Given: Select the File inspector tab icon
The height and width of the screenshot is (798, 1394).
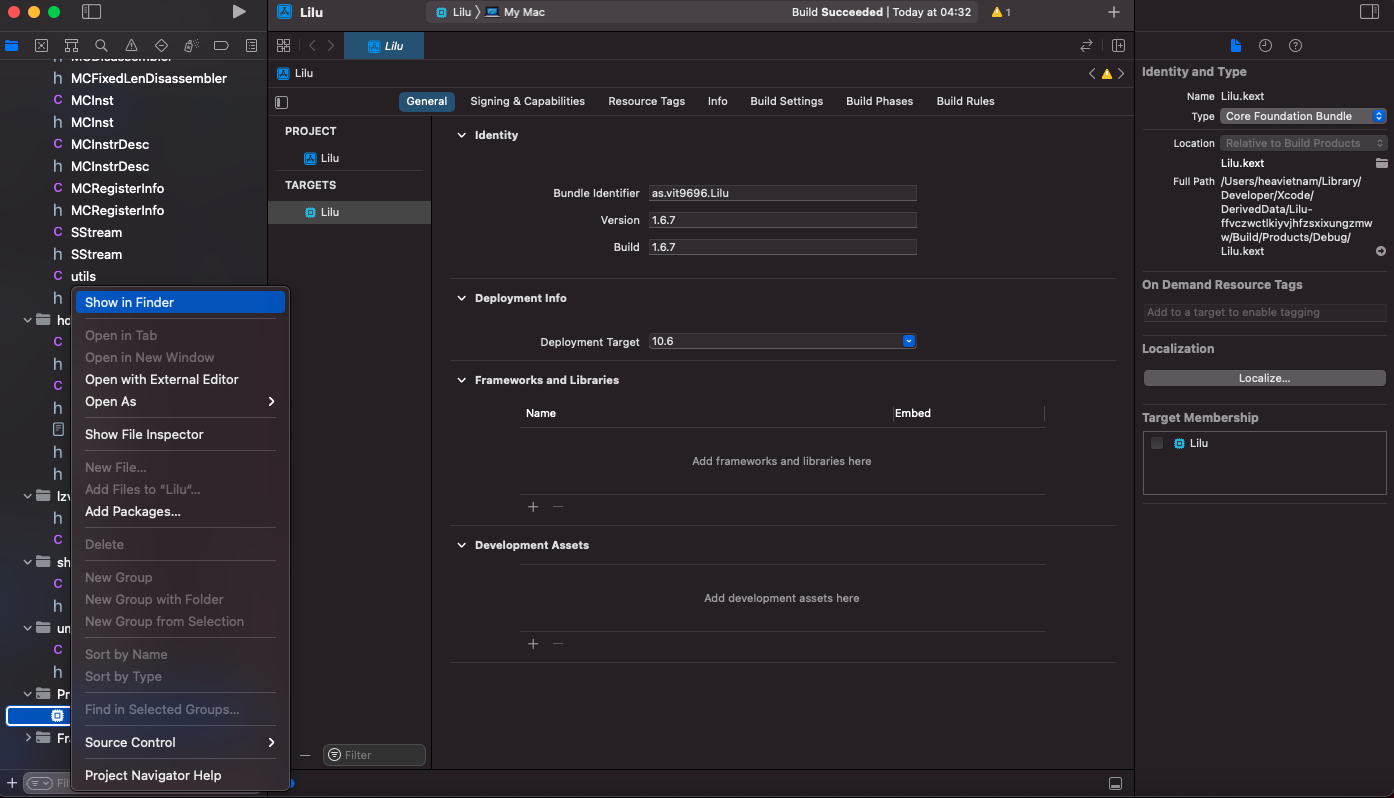Looking at the screenshot, I should coord(1235,46).
